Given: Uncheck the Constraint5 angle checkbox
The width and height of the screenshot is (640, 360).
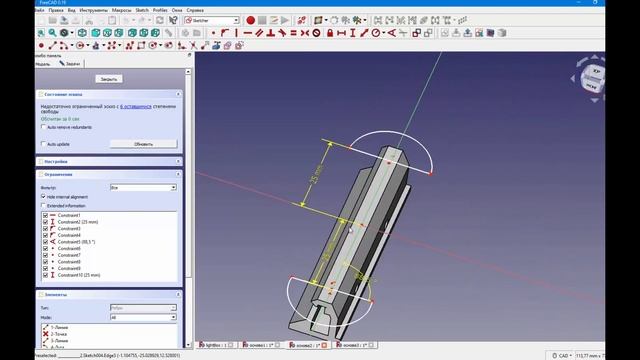Looking at the screenshot, I should tap(45, 242).
